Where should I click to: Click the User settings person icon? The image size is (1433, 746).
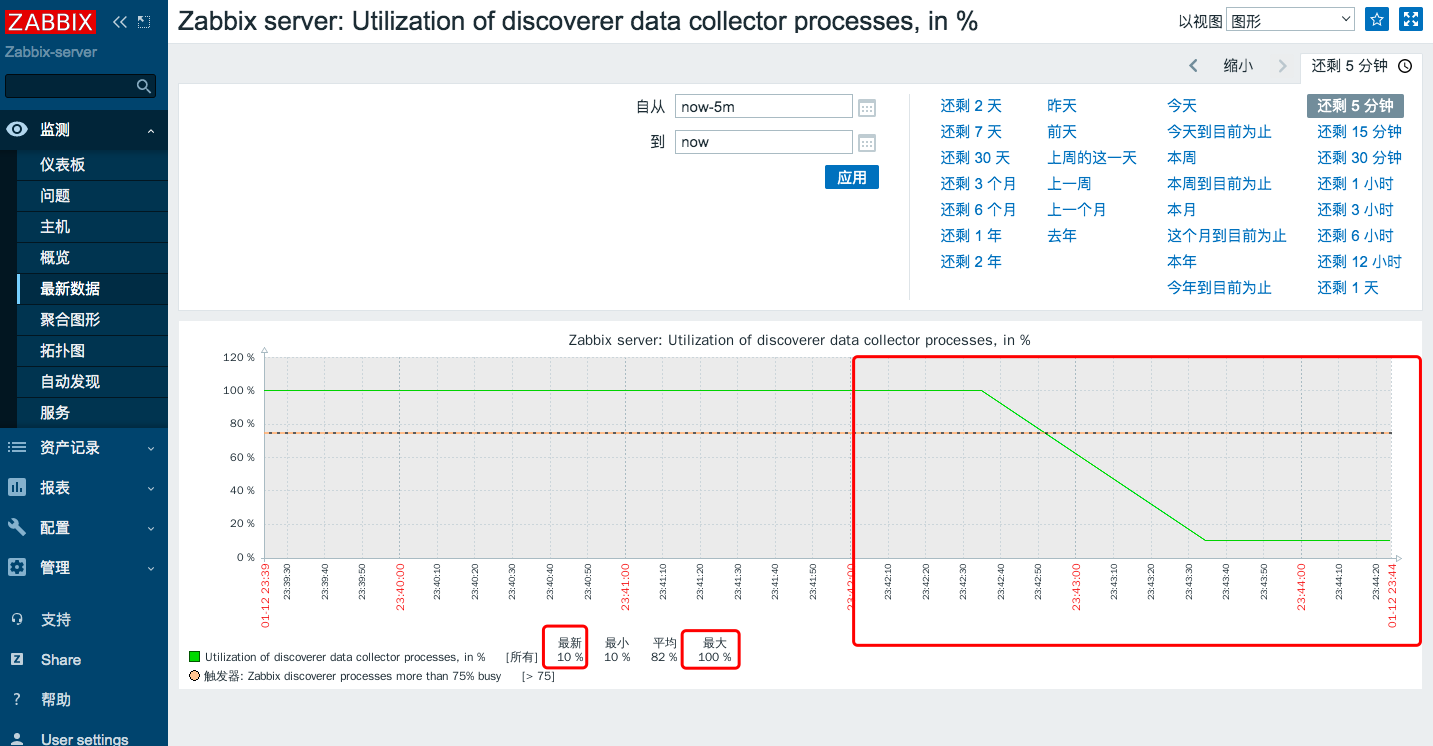coord(17,739)
